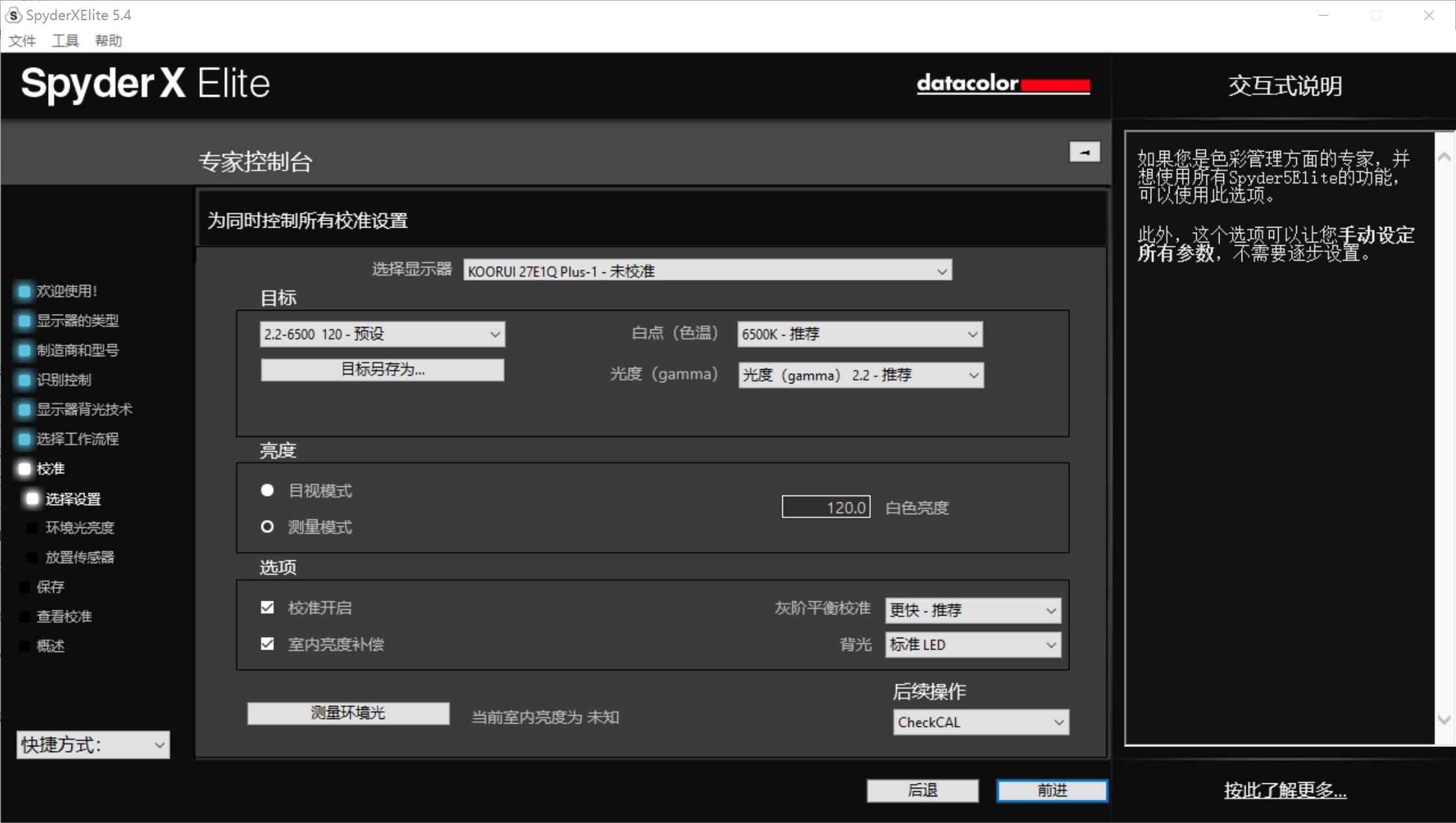The width and height of the screenshot is (1456, 823).
Task: Click the collapse arrow button beside 专家控制台
Action: point(1084,152)
